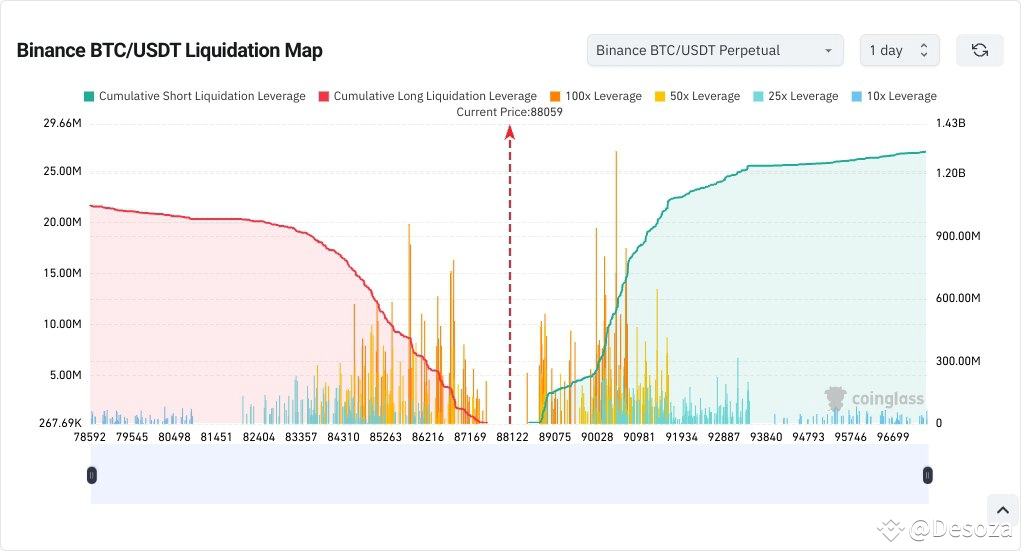
Task: Open the 1 day timeframe selector
Action: tap(899, 50)
